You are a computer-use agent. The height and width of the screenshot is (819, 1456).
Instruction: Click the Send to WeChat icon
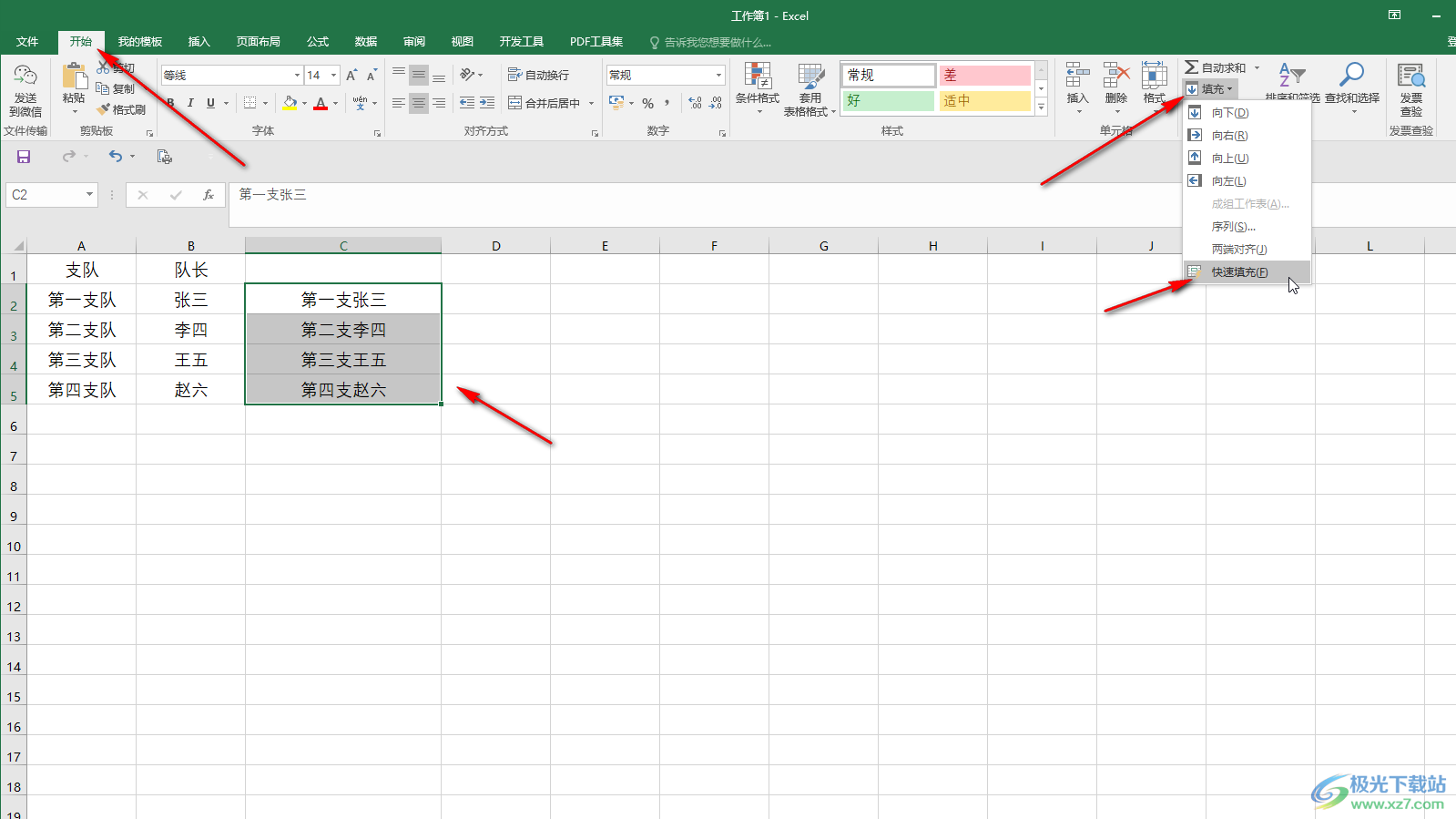pos(25,77)
